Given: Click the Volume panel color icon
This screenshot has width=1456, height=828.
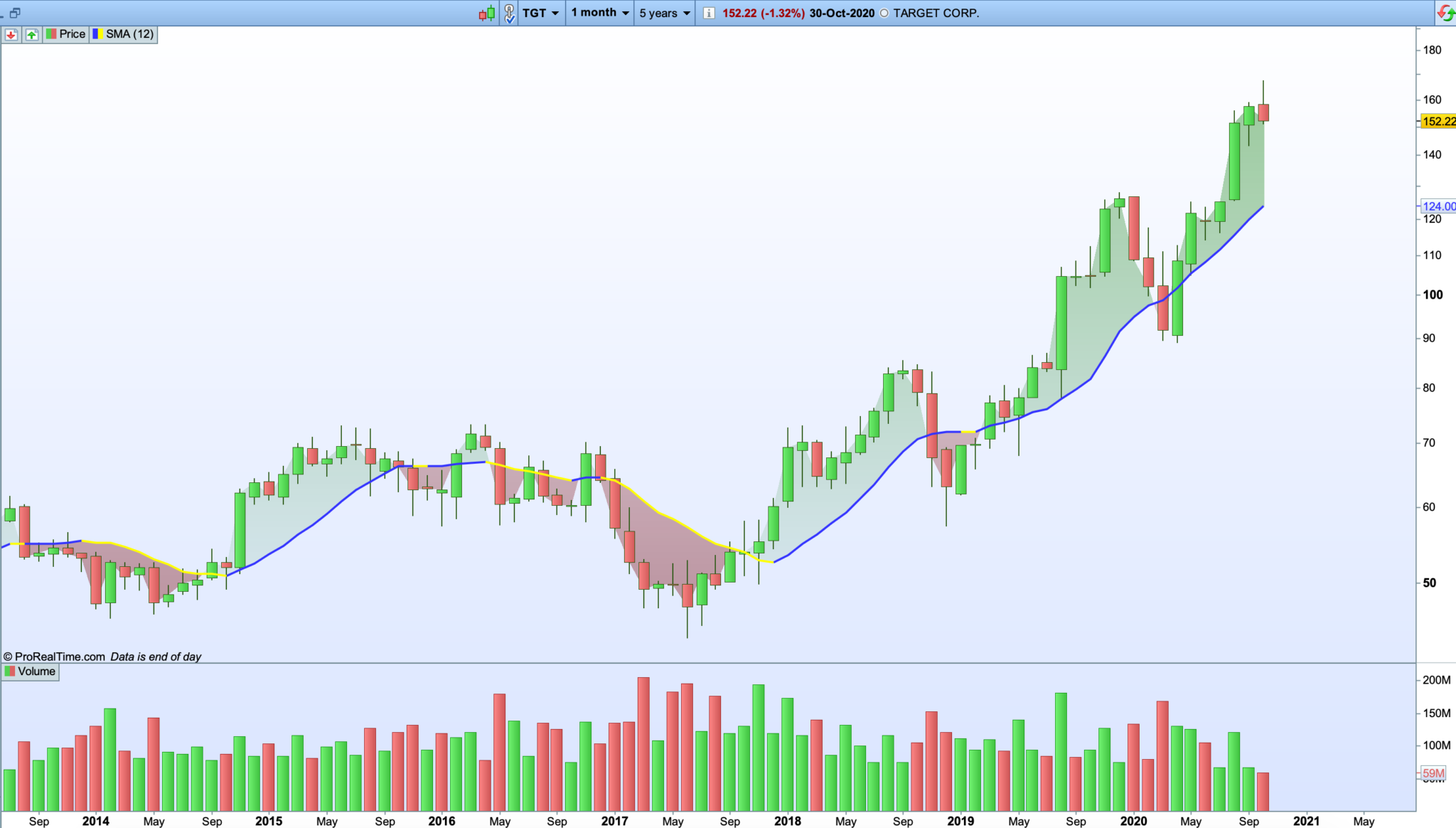Looking at the screenshot, I should click(x=10, y=672).
